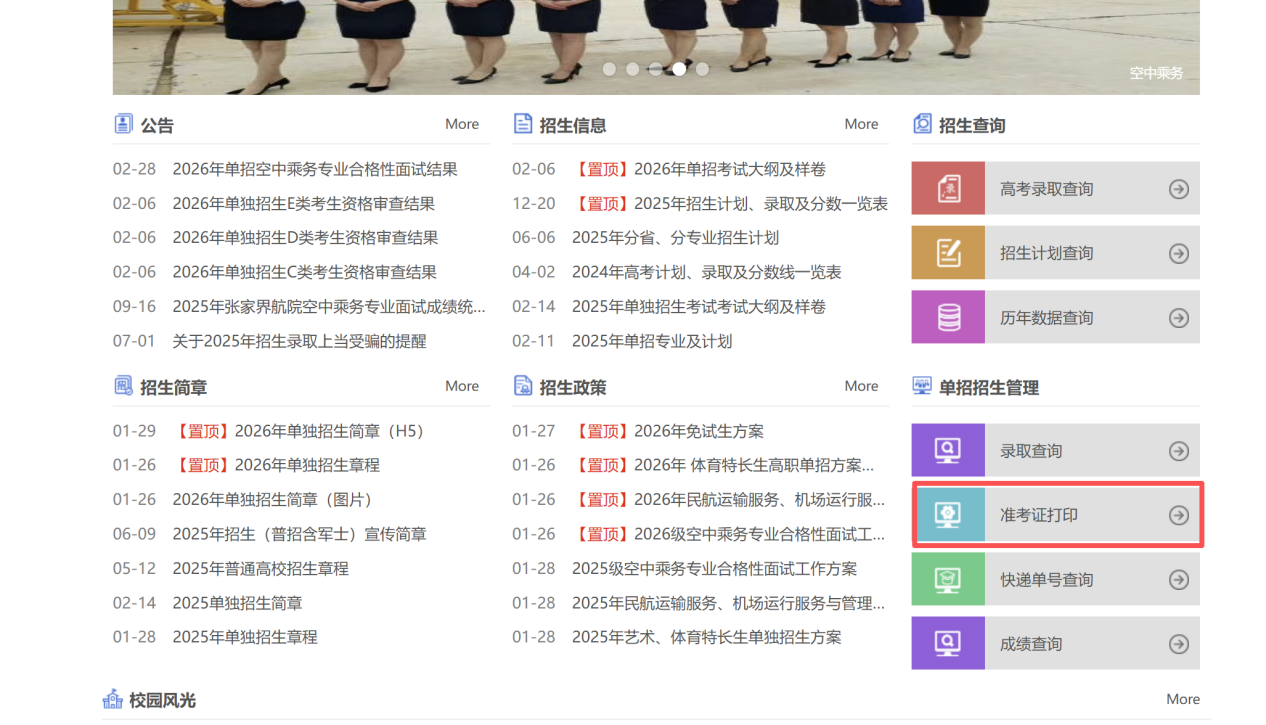Click the 录取查询 purple monitor icon
Image resolution: width=1266 pixels, height=725 pixels.
[x=947, y=451]
